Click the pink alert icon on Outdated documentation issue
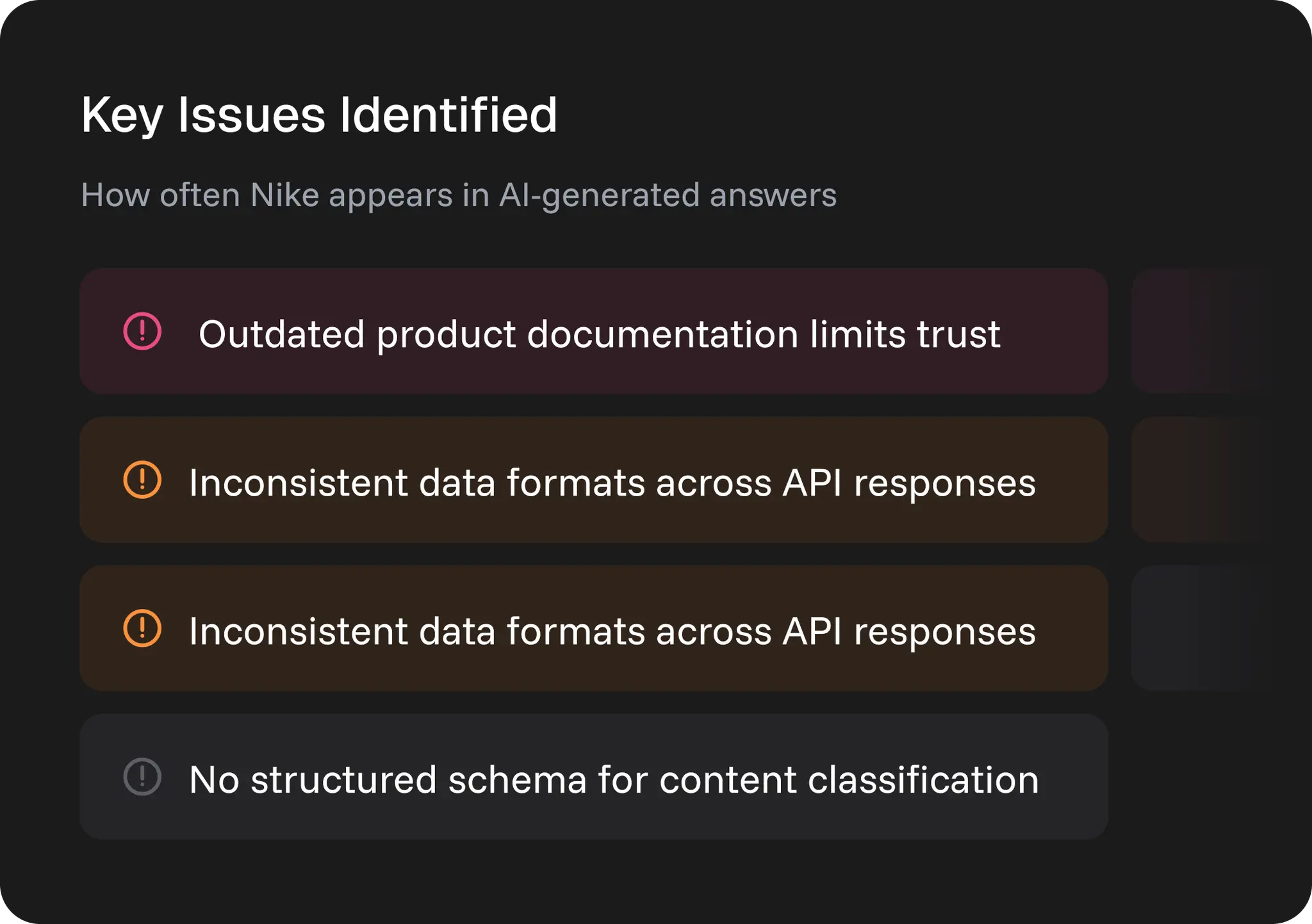Screen dimensions: 1312x924 (142, 331)
